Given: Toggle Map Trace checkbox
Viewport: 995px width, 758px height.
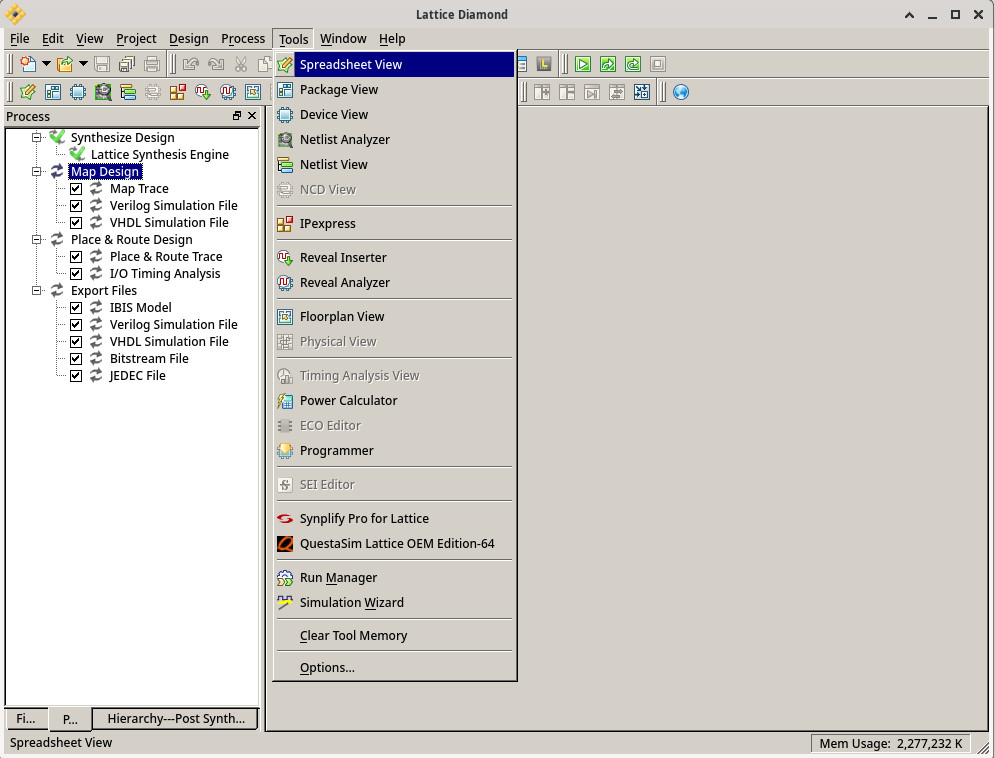Looking at the screenshot, I should [76, 189].
